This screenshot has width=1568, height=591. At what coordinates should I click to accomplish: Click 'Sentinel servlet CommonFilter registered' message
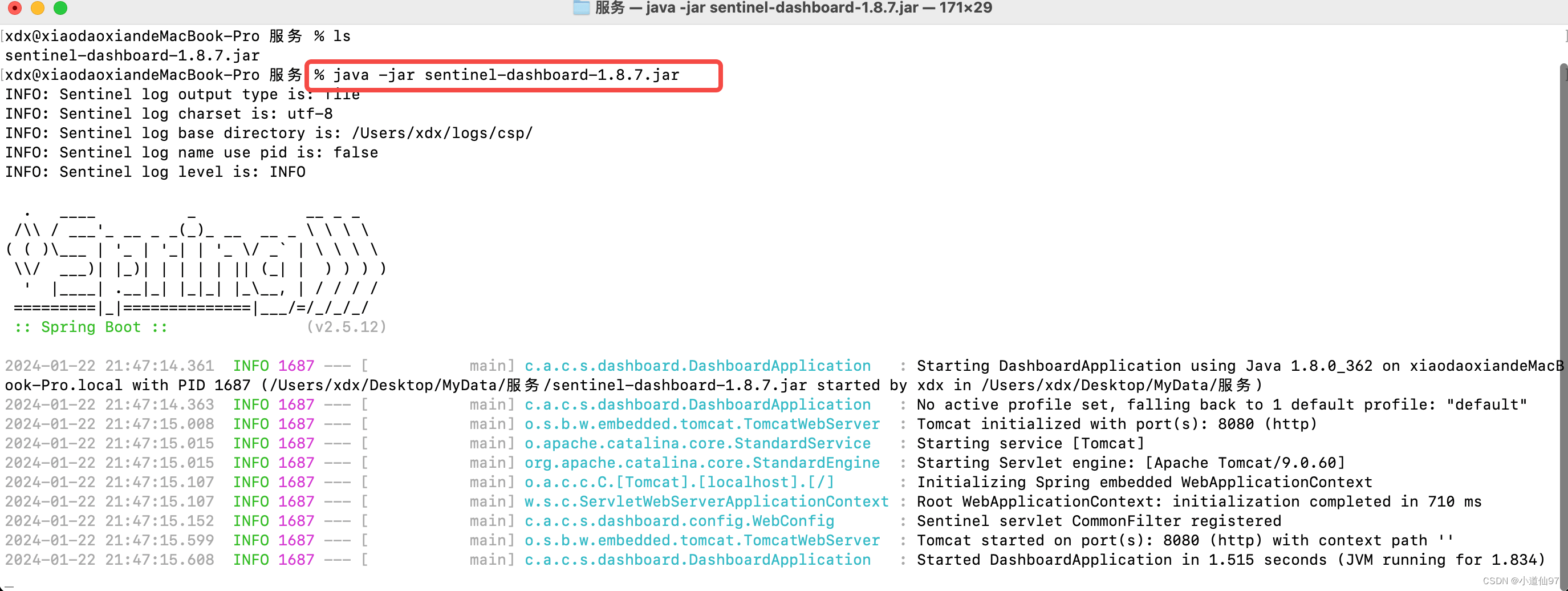tap(1099, 521)
